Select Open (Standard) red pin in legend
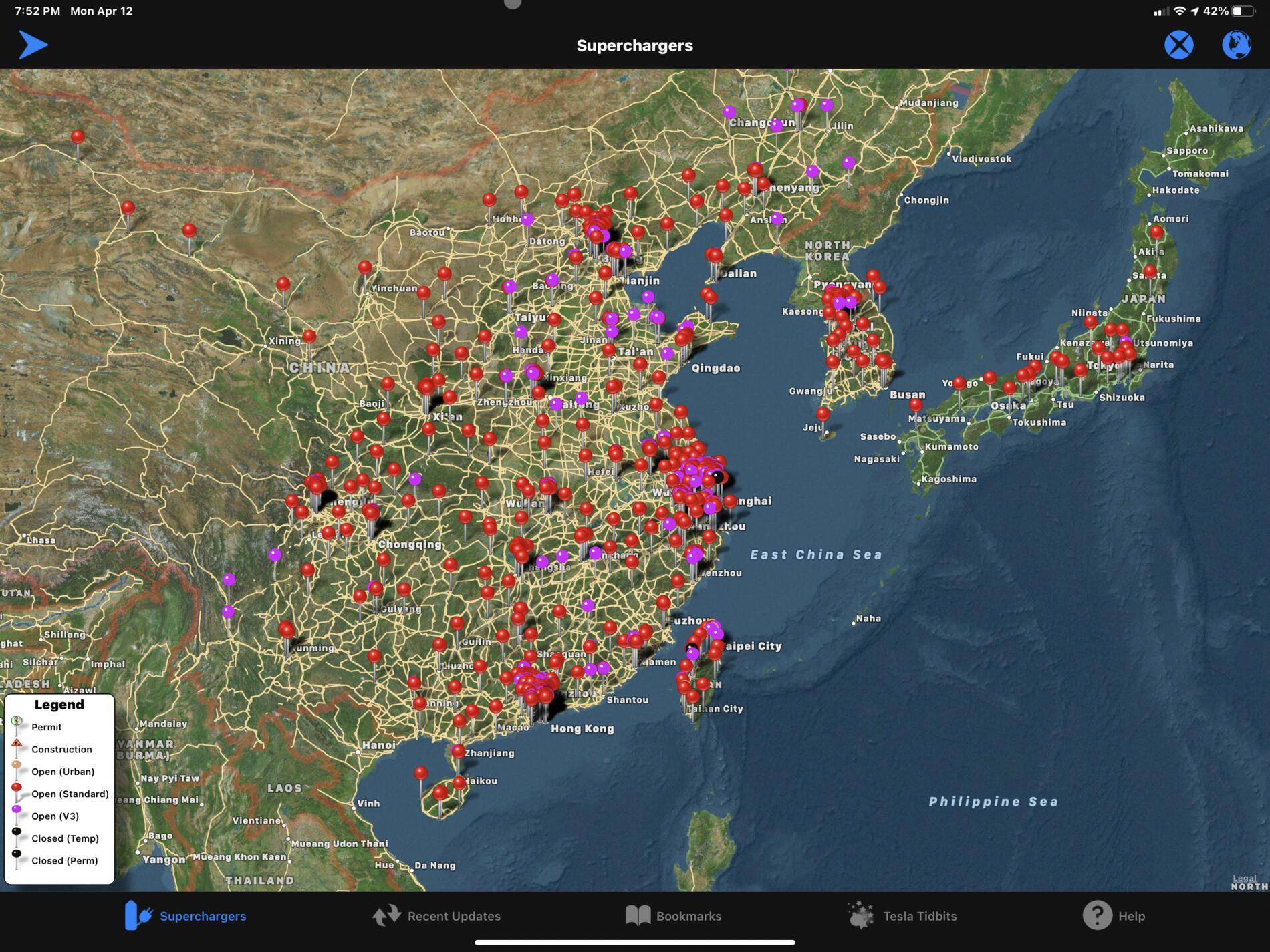1270x952 pixels. click(x=17, y=788)
